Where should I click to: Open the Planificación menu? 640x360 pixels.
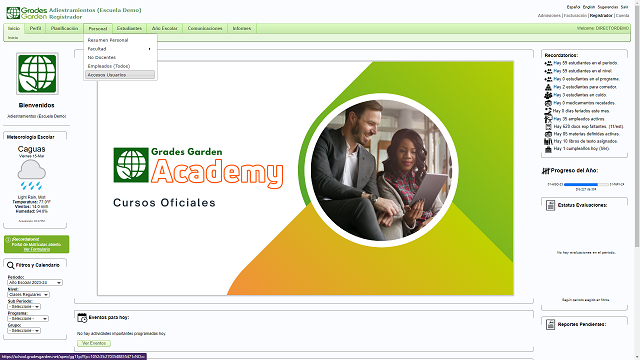coord(64,28)
